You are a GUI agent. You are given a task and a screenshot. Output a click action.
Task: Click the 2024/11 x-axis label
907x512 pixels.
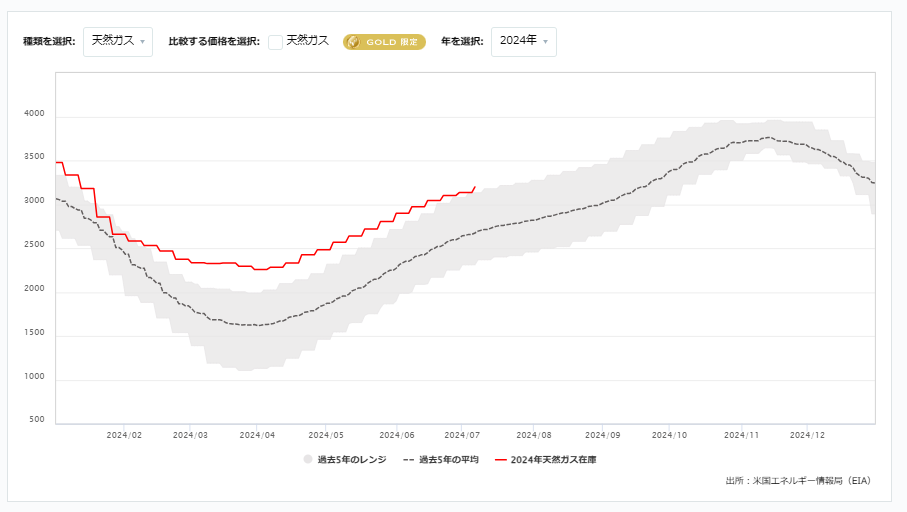[x=742, y=435]
